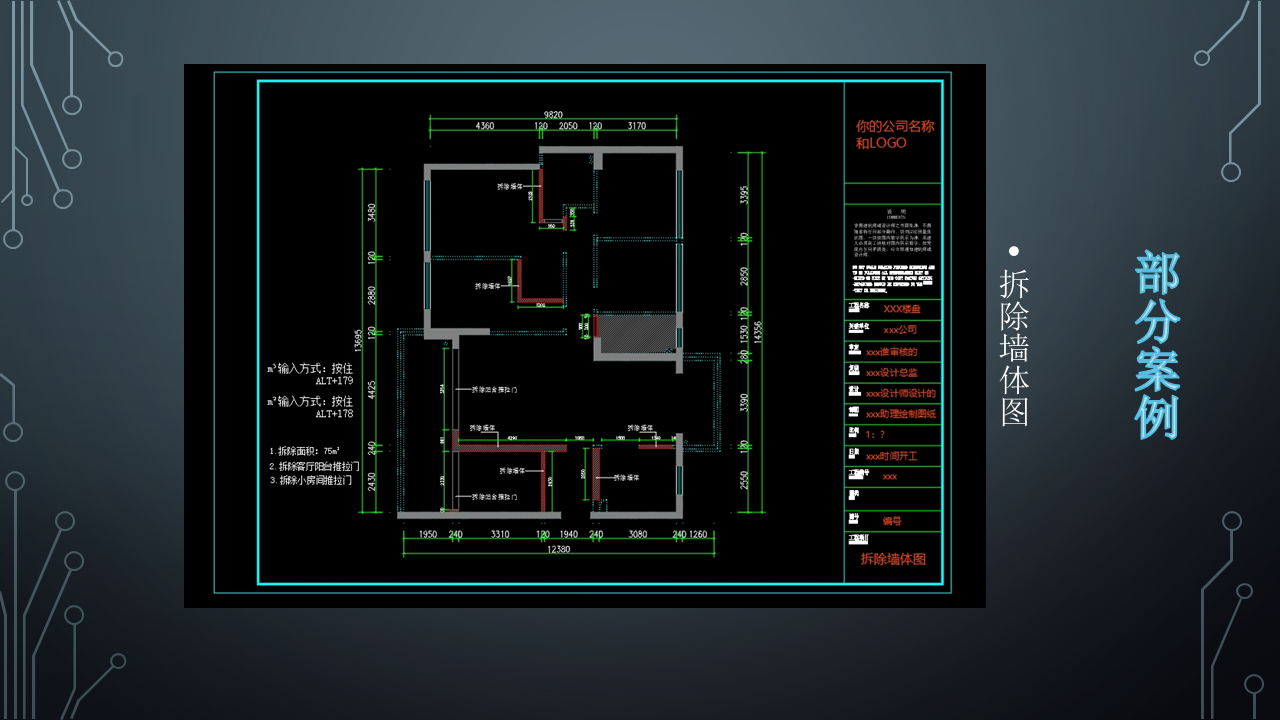Click the left dimension 4425

click(x=372, y=391)
